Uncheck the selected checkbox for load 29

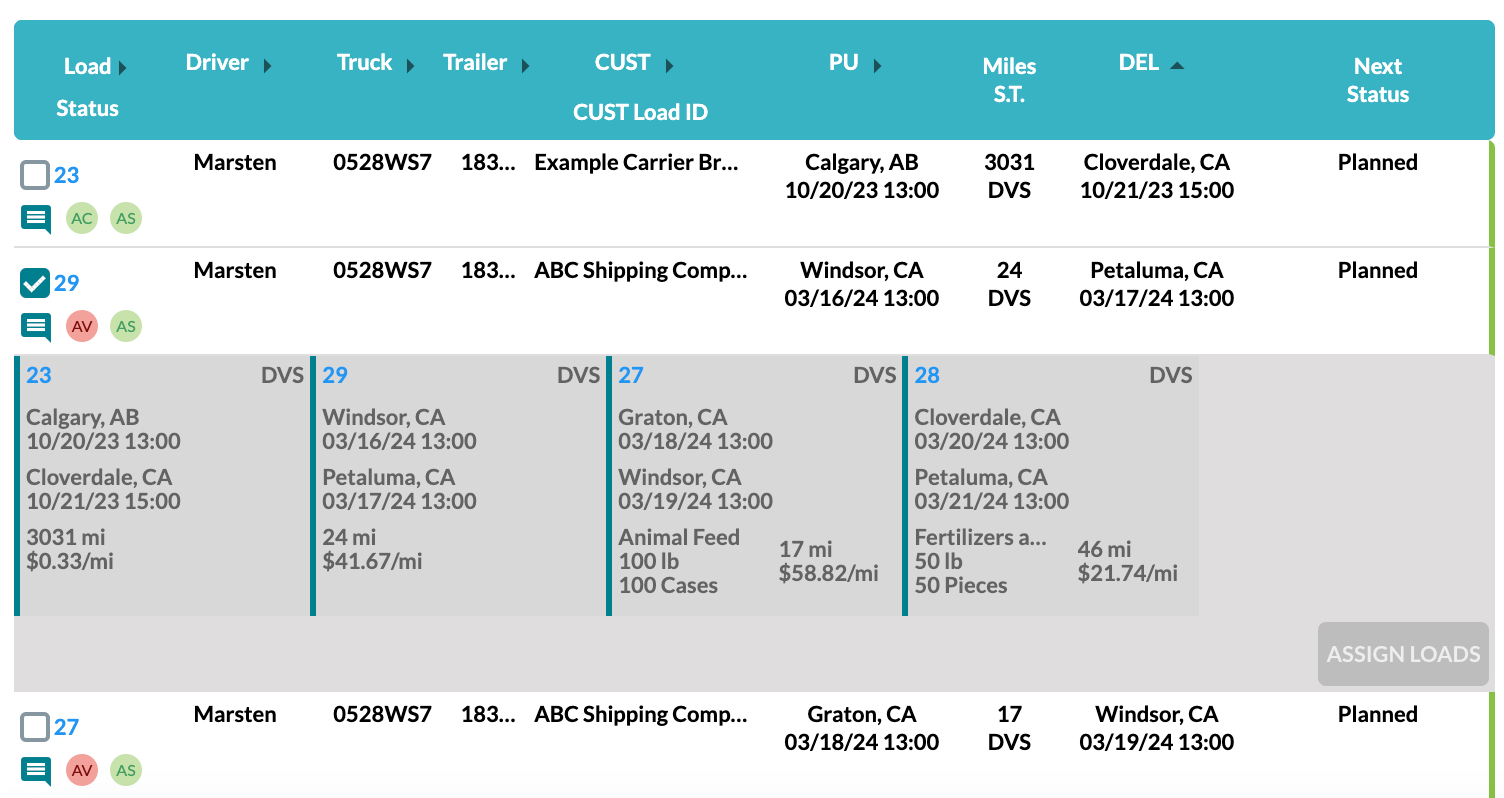(33, 282)
